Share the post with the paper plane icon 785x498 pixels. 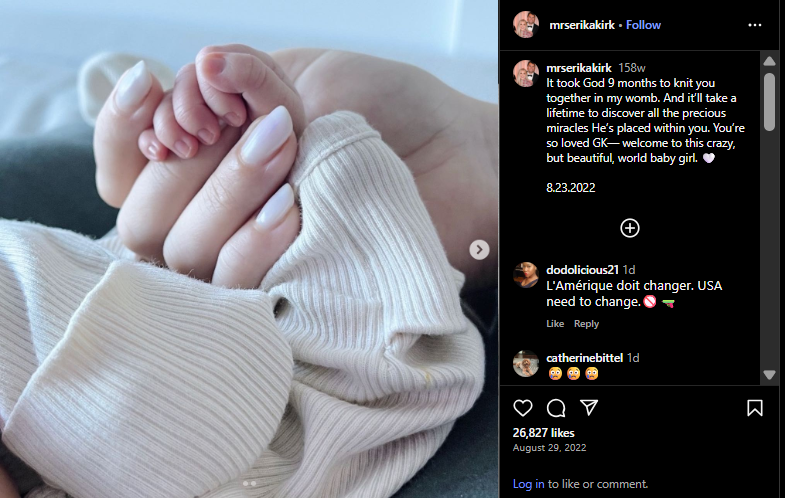(x=589, y=408)
